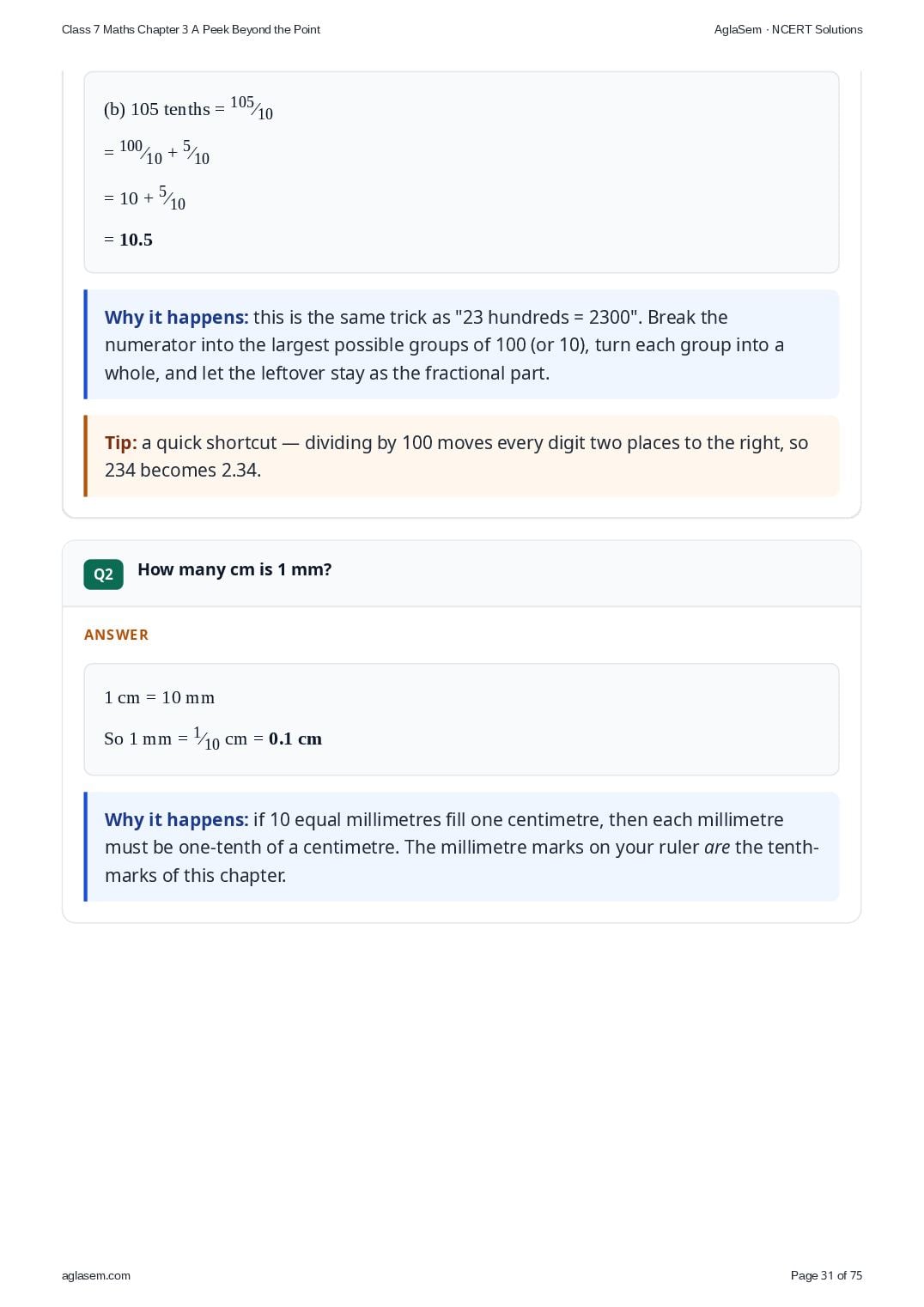Image resolution: width=924 pixels, height=1307 pixels.
Task: Click the AglaSem NCERT Solutions header text
Action: (x=788, y=29)
